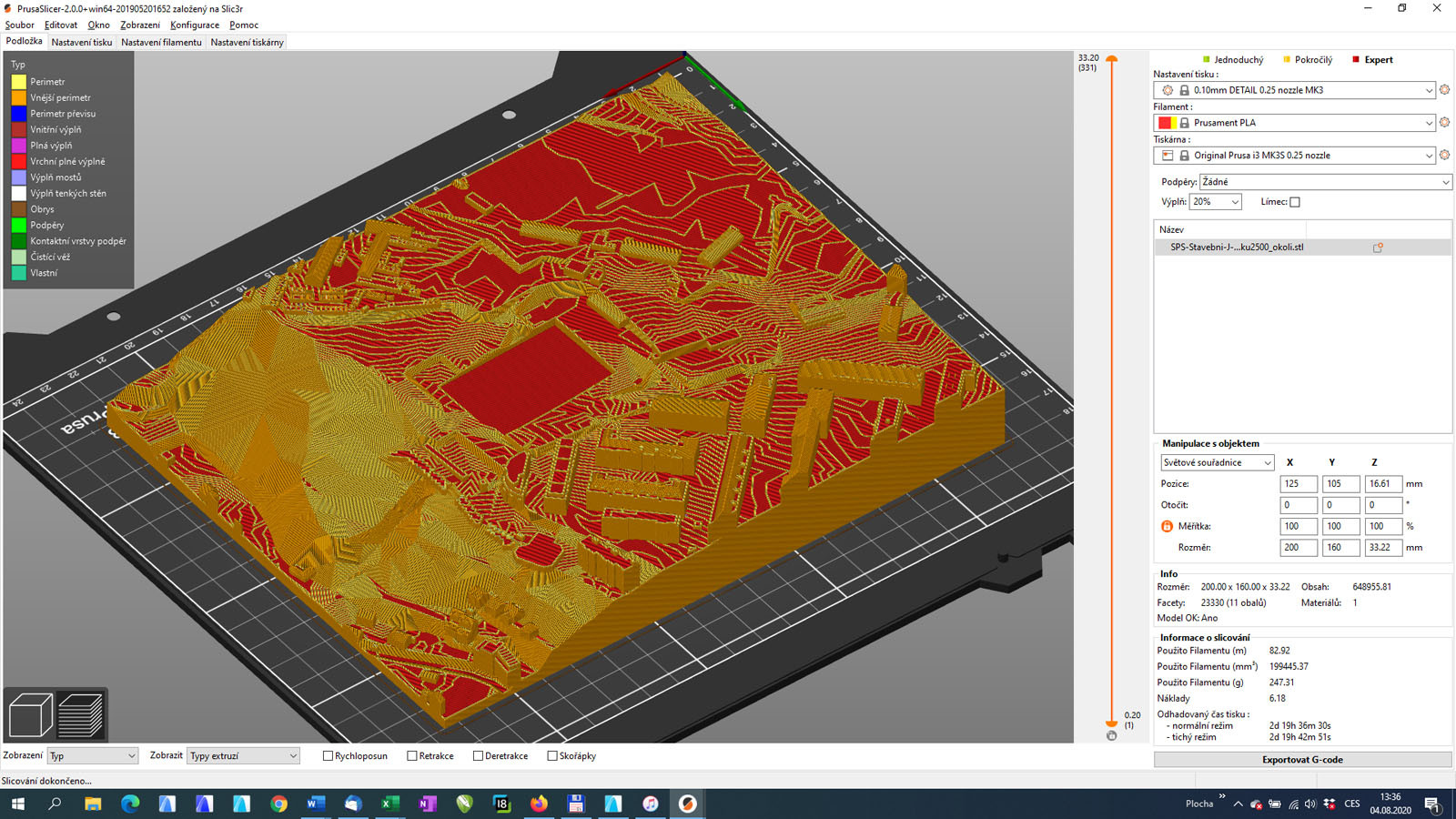Click the edit icon beside the STL object
This screenshot has height=819, width=1456.
1378,248
